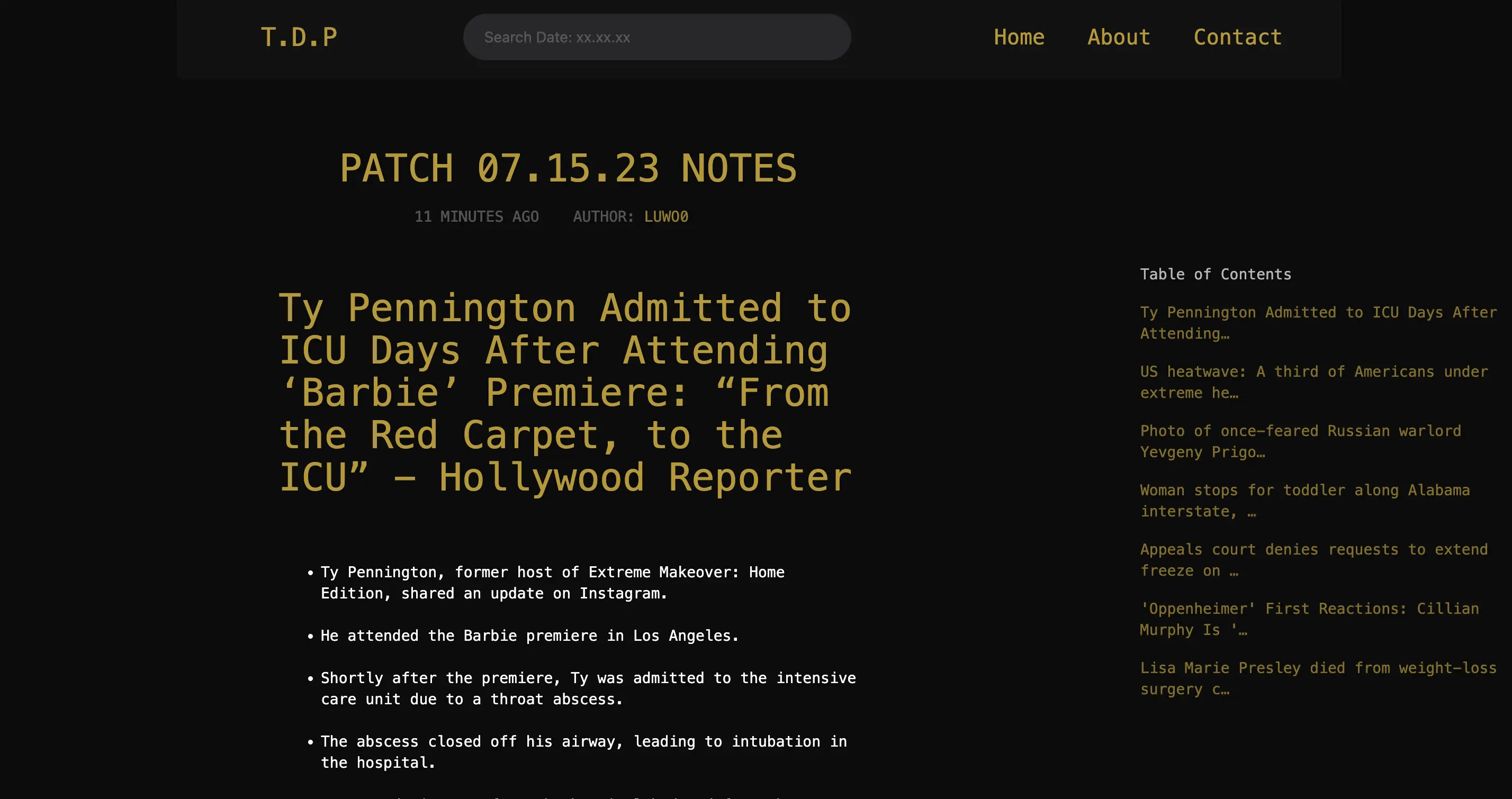Click the Ty Pennington article main heading
1512x799 pixels.
tap(565, 393)
